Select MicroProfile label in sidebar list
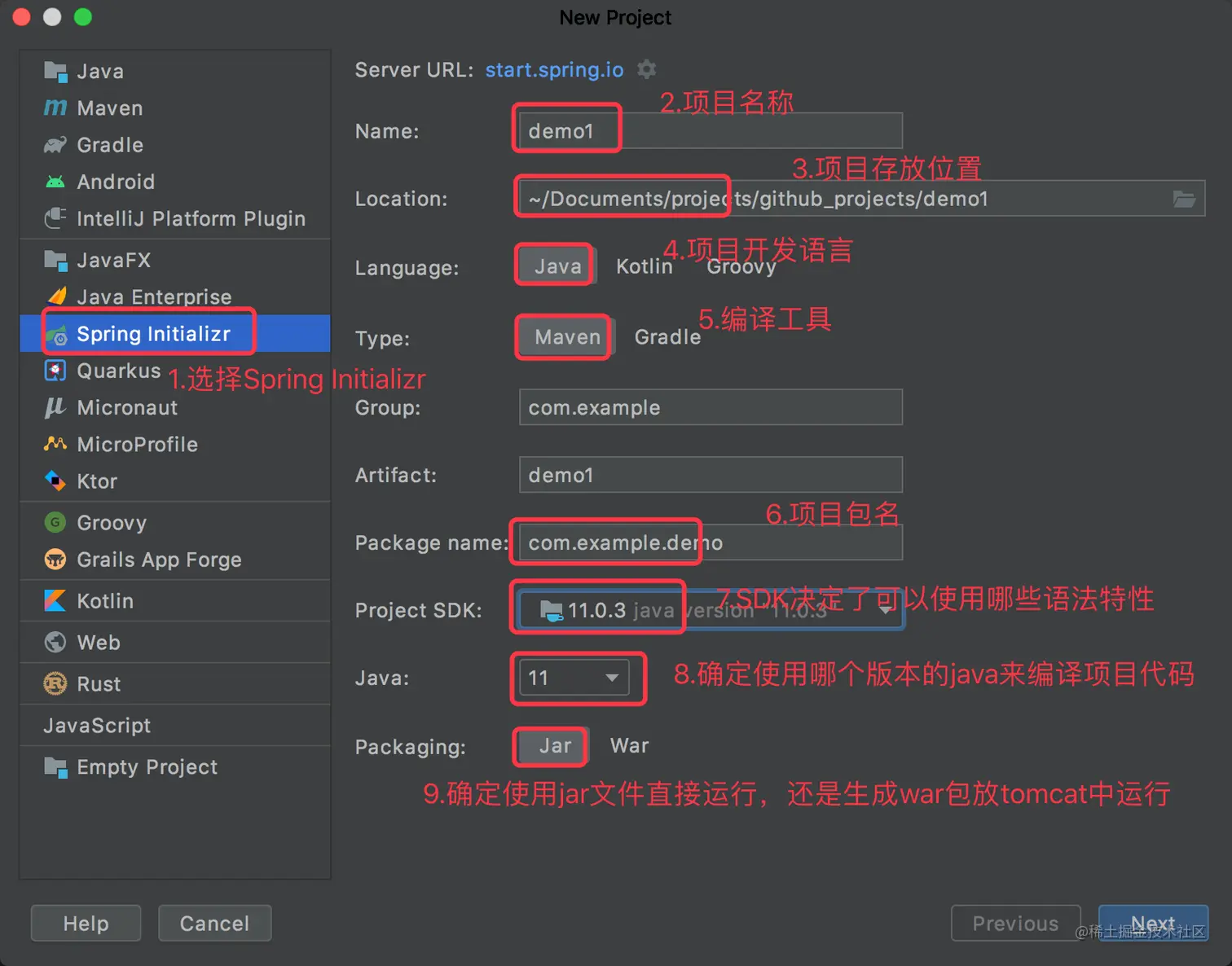Image resolution: width=1232 pixels, height=966 pixels. [137, 445]
